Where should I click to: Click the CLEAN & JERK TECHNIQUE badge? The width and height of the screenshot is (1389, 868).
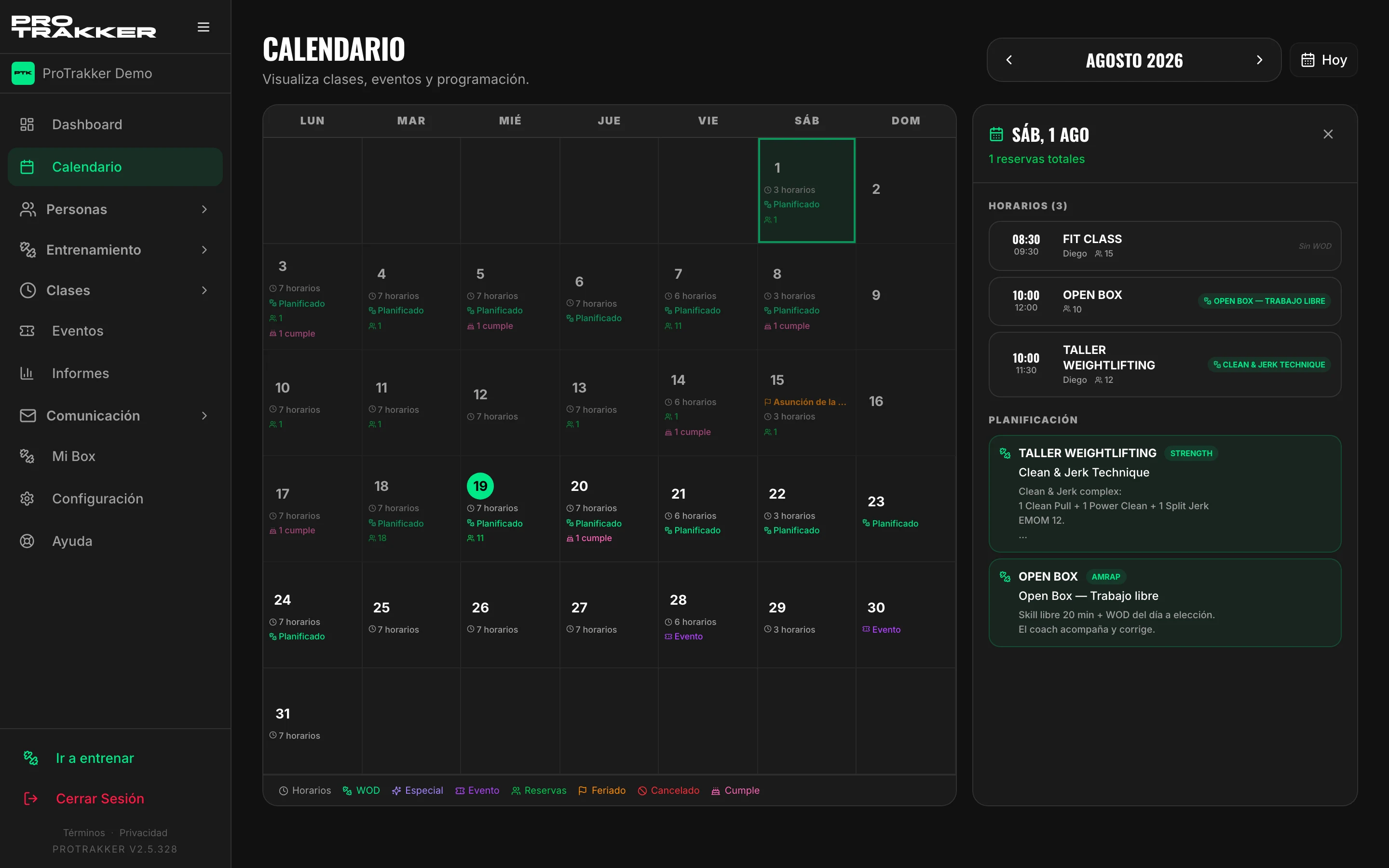(1269, 365)
